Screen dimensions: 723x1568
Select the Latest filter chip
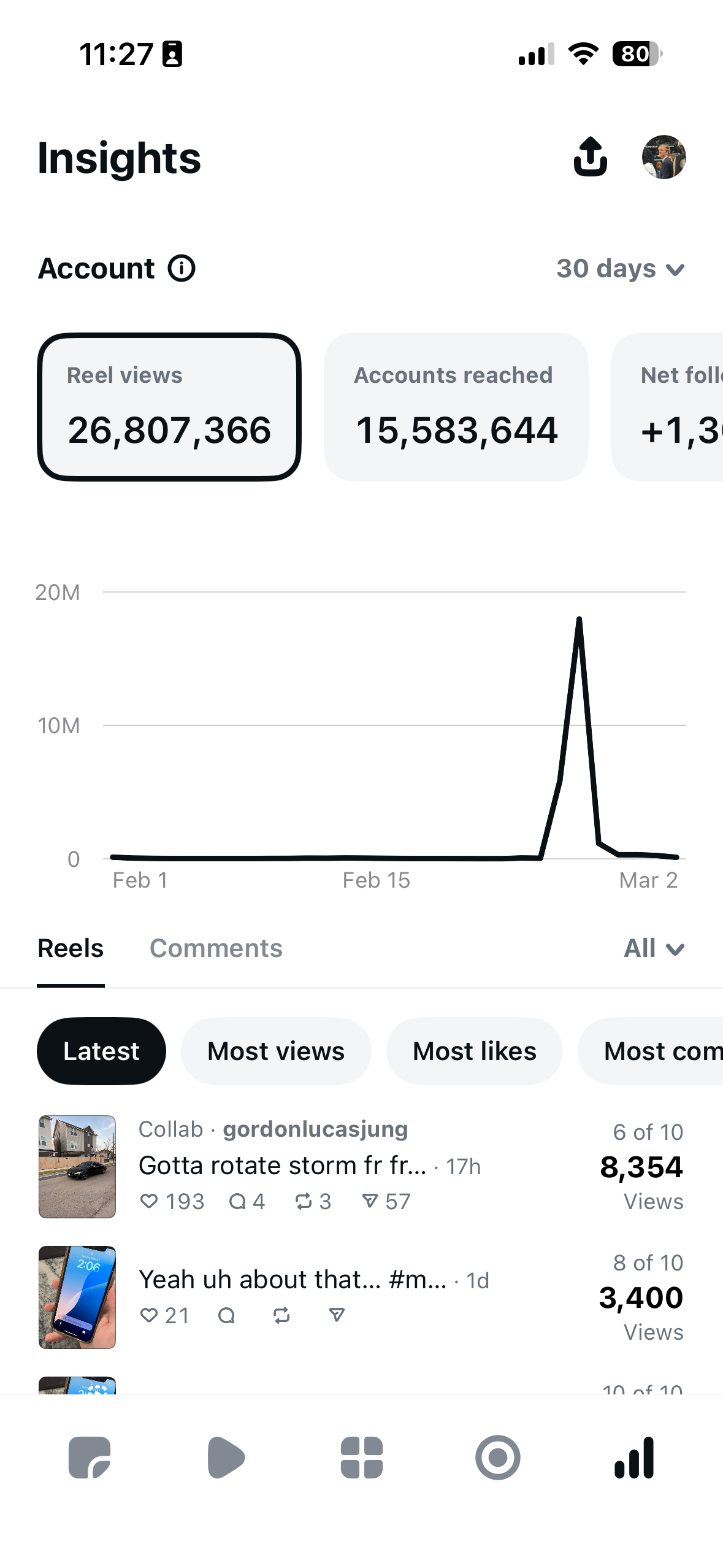pyautogui.click(x=101, y=1051)
